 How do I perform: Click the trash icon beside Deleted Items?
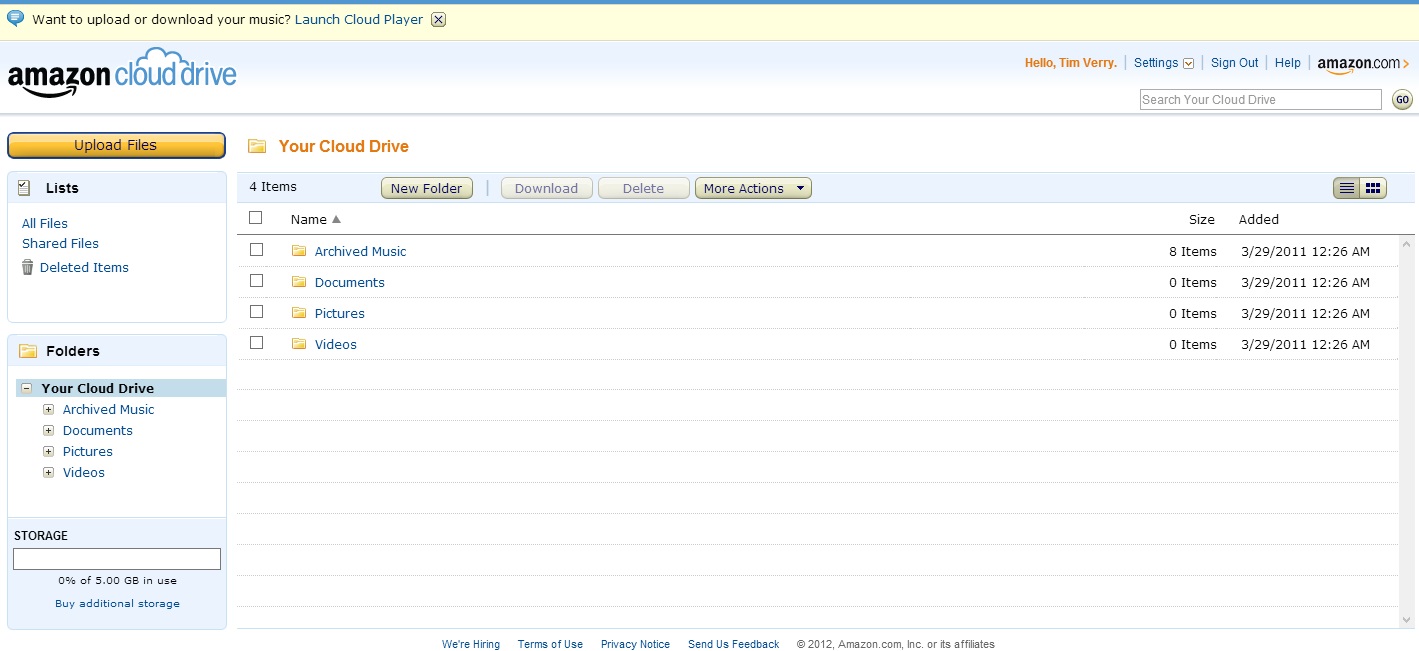(26, 266)
